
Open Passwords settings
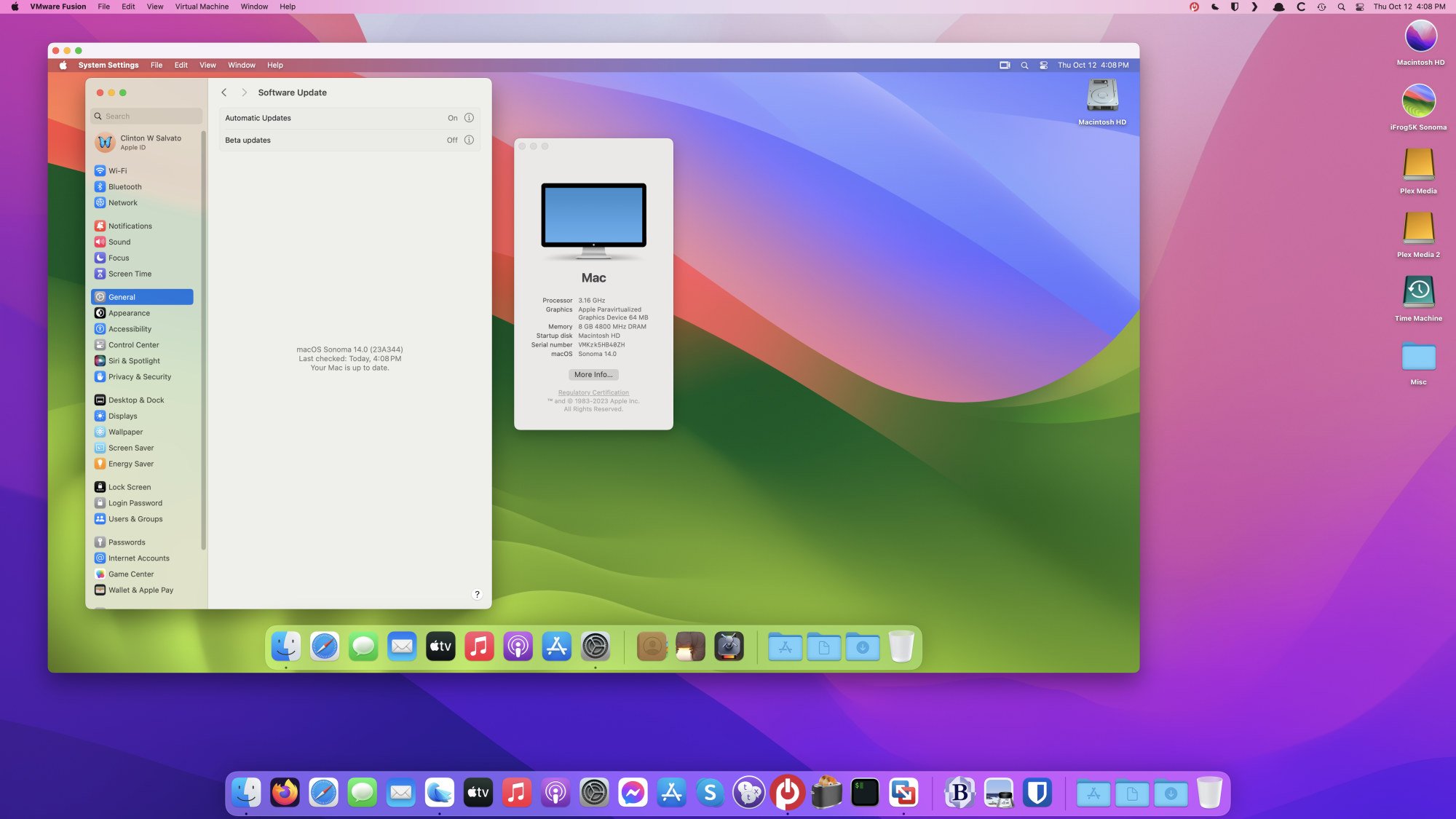click(142, 542)
